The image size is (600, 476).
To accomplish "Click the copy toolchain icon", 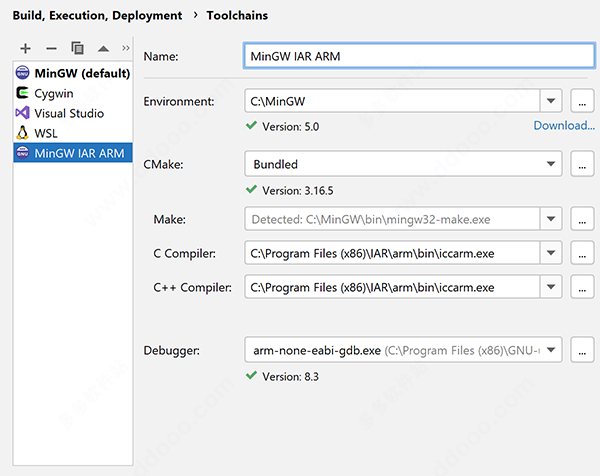I will (x=77, y=48).
